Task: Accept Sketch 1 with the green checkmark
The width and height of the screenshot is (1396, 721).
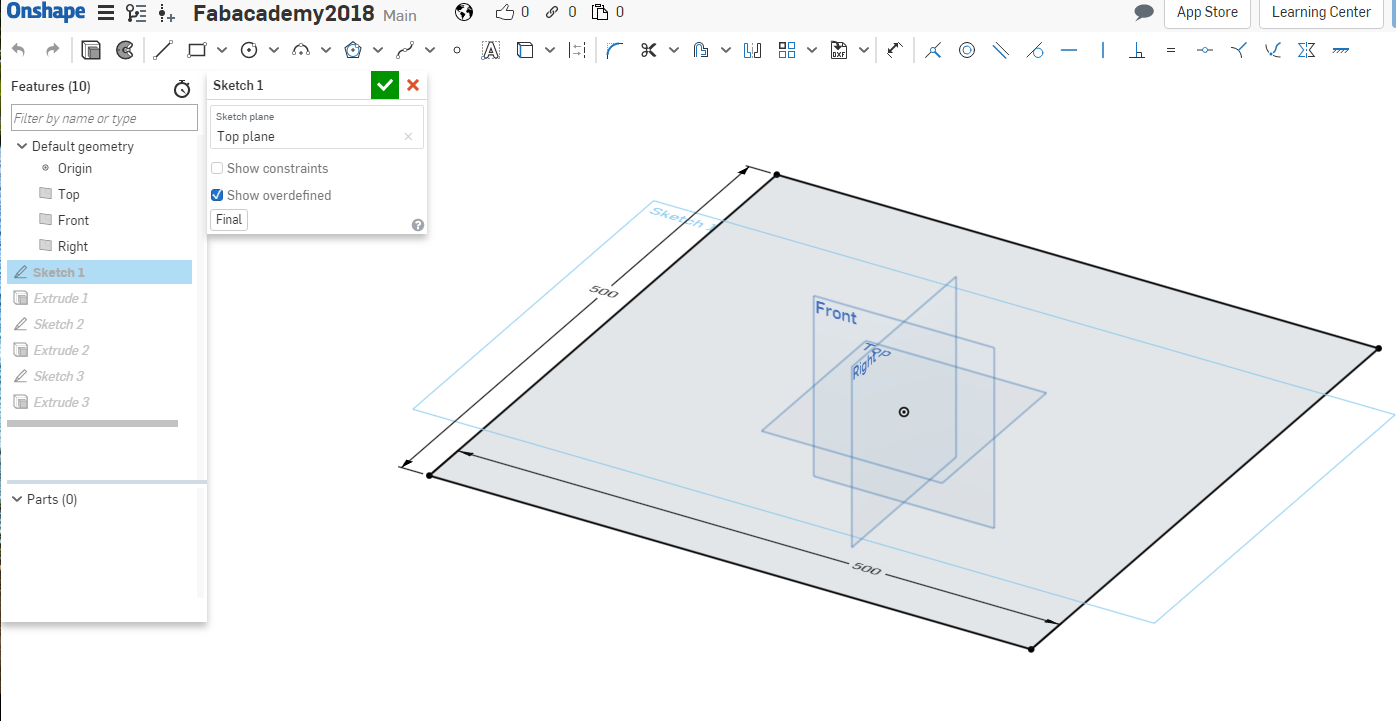Action: (385, 85)
